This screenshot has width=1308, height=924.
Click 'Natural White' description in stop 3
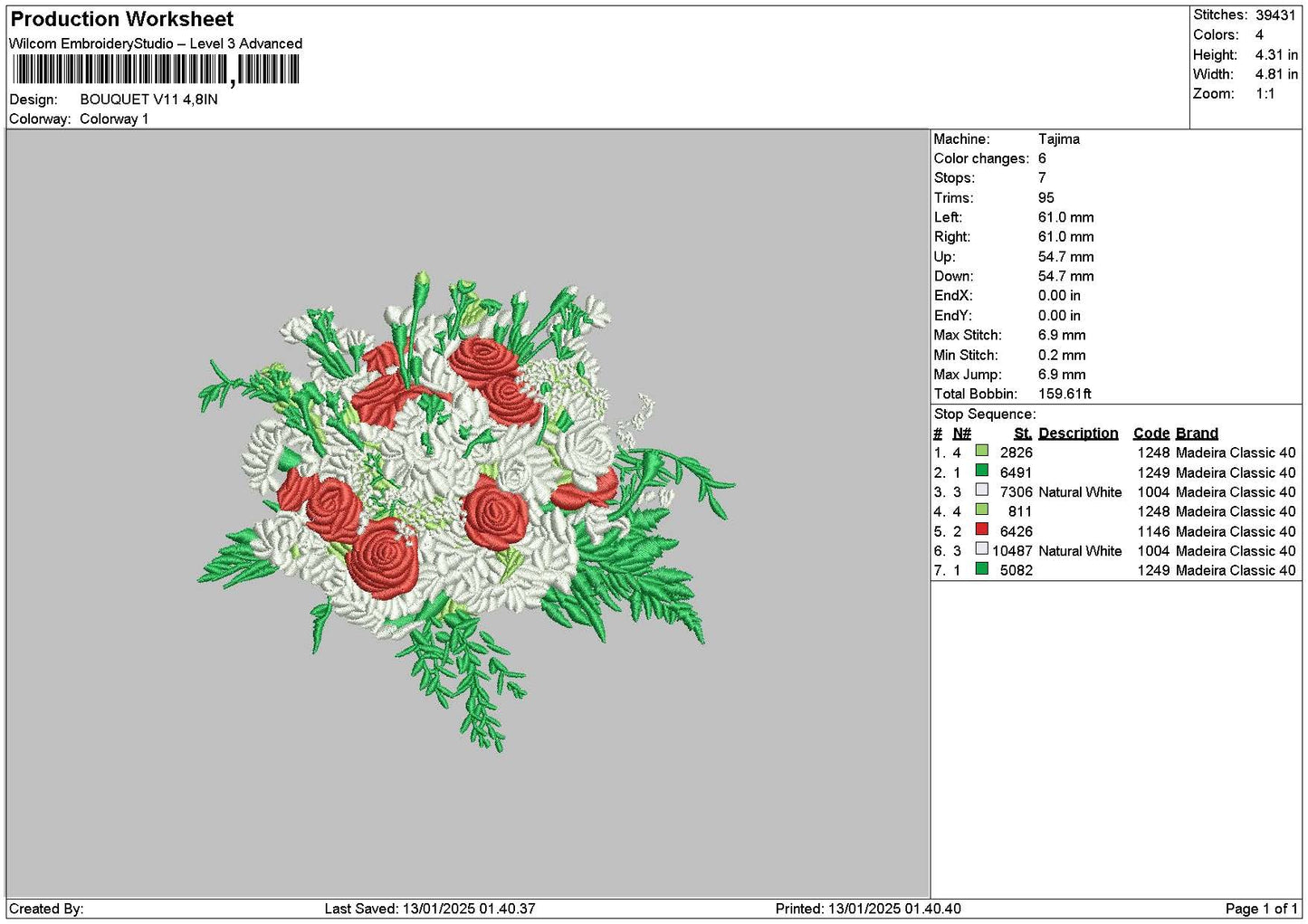1080,492
